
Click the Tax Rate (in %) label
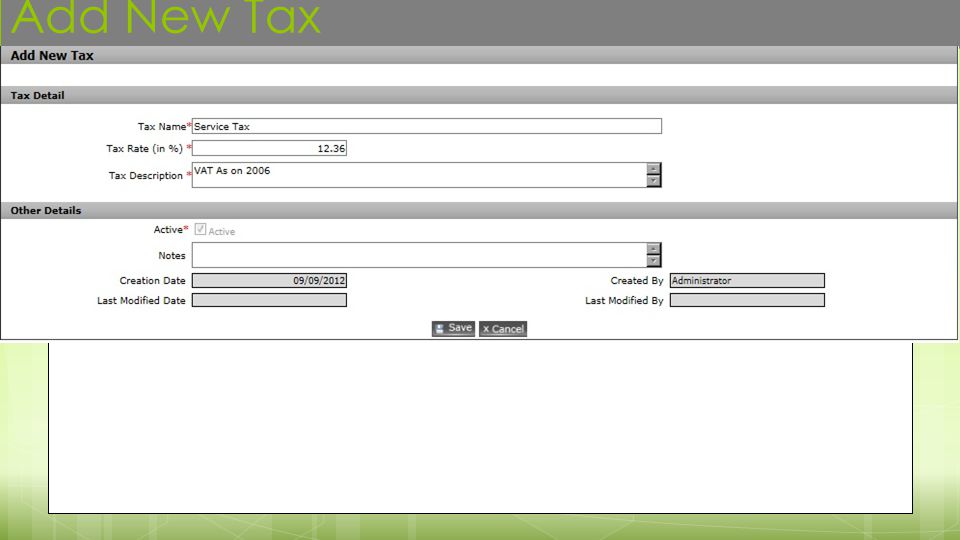click(x=144, y=148)
